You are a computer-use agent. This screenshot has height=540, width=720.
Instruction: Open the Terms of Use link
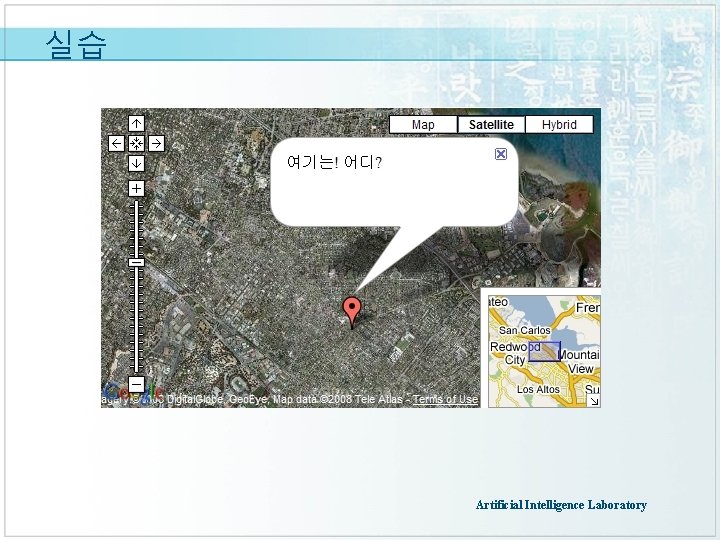tap(445, 399)
